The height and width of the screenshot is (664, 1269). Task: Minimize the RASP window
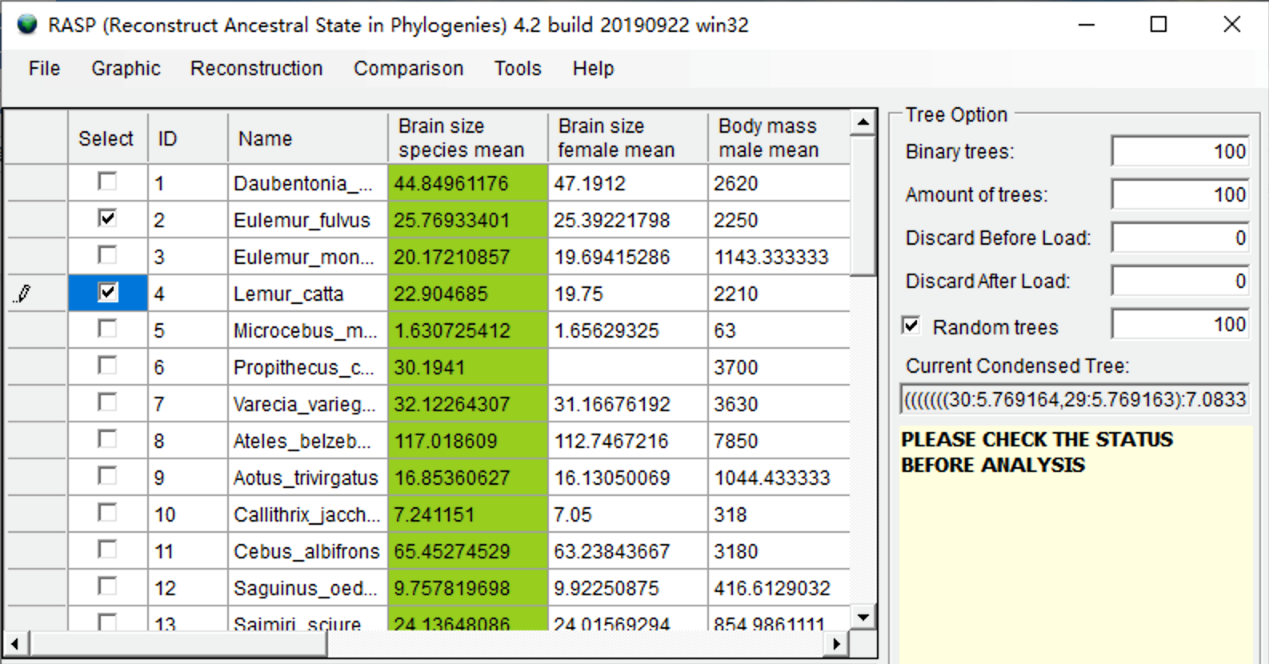(1085, 24)
